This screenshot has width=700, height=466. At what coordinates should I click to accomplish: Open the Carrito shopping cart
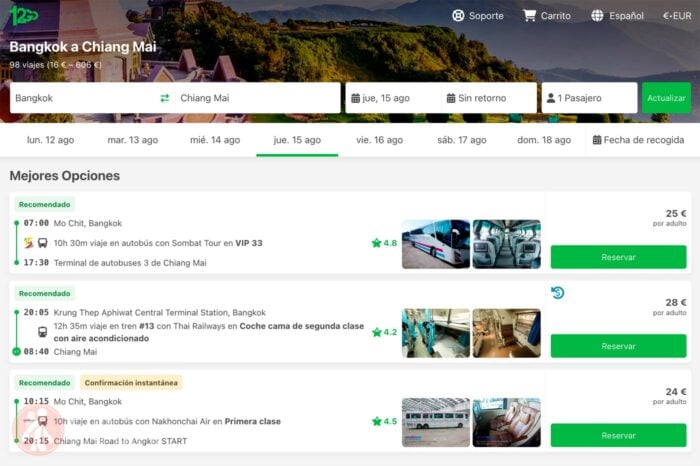tap(547, 16)
